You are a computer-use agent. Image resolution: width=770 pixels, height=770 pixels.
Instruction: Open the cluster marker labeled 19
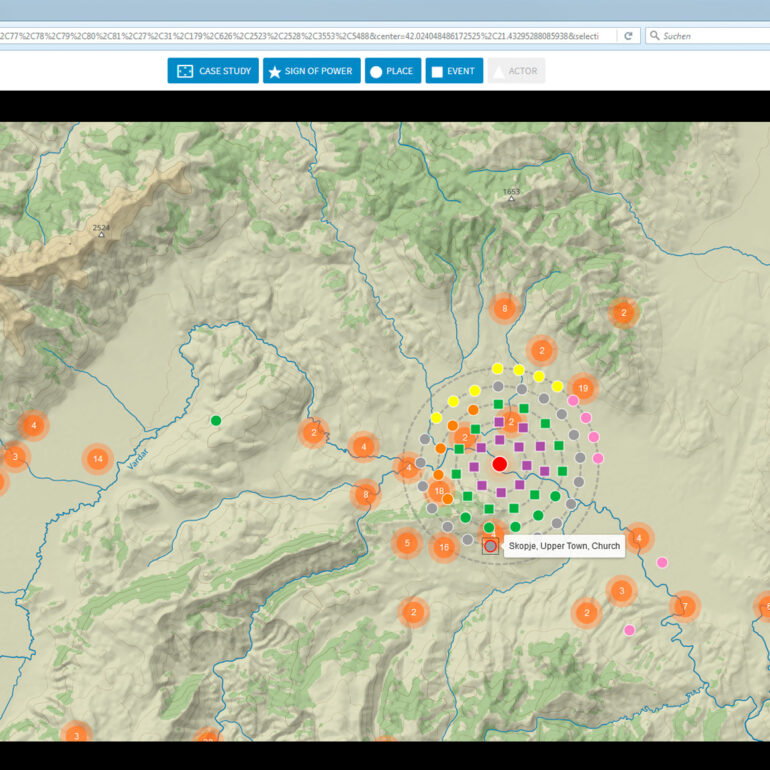tap(583, 388)
